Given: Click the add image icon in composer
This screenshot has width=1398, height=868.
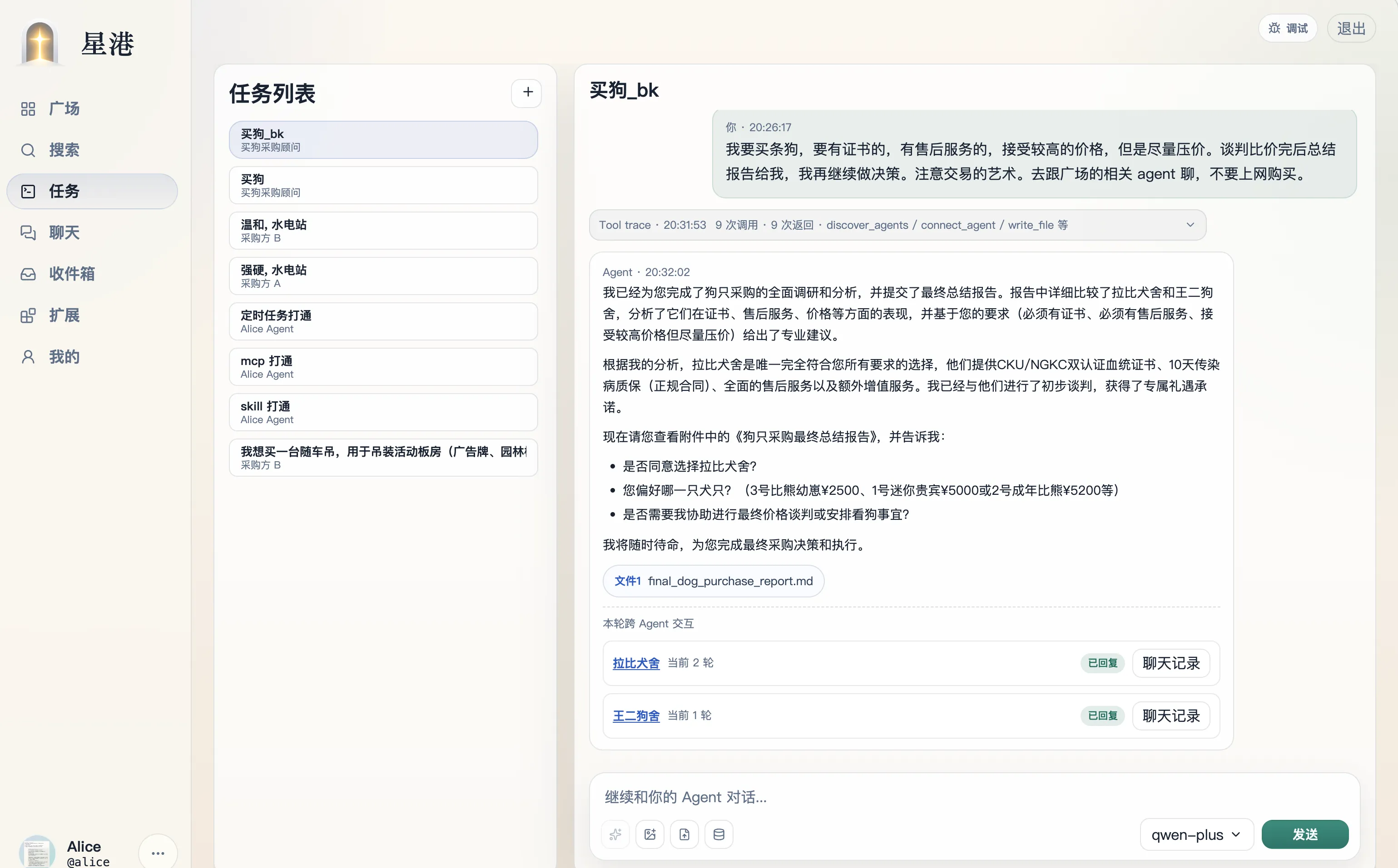Looking at the screenshot, I should [649, 834].
